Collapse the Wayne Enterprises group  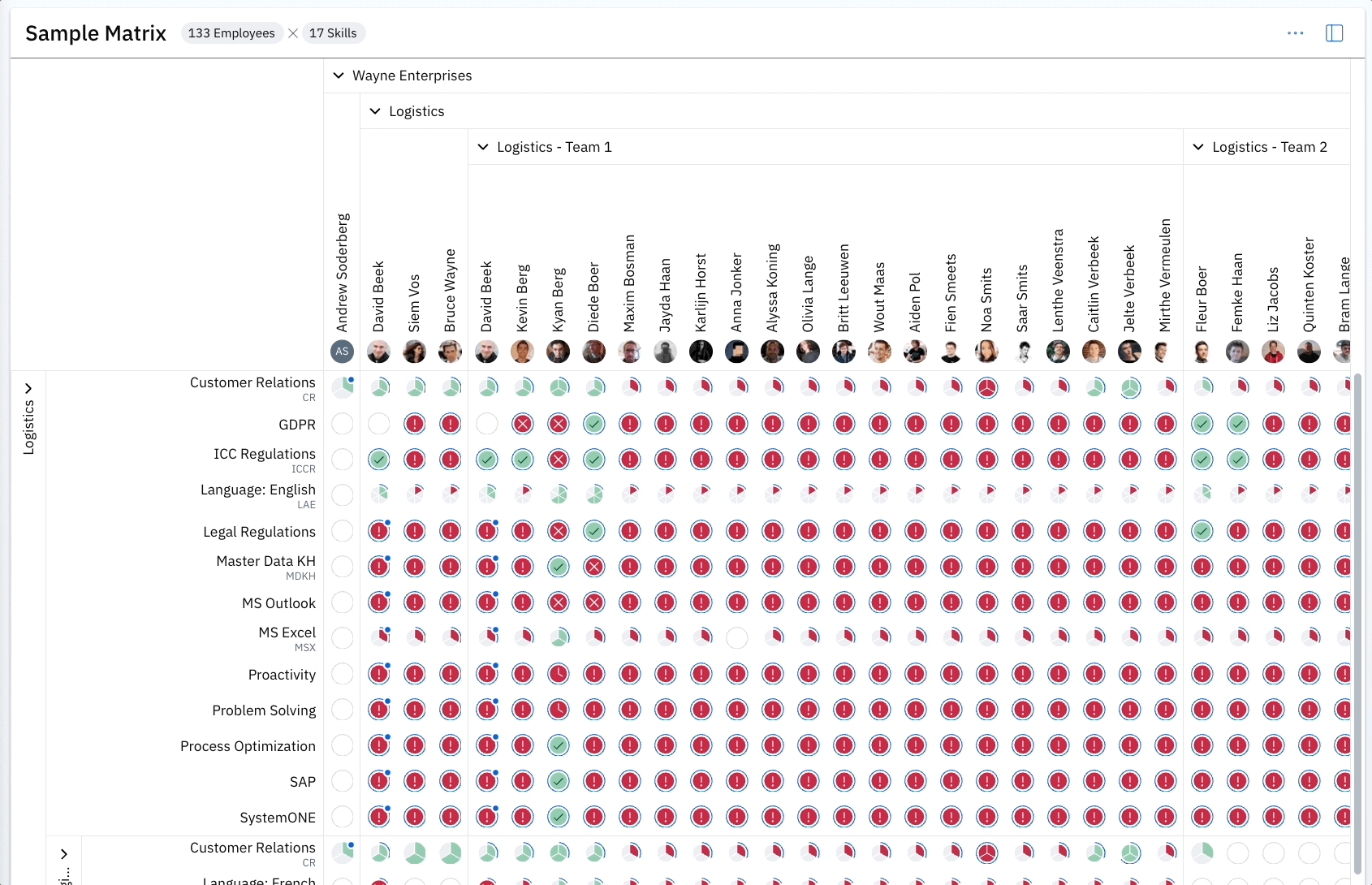[339, 76]
